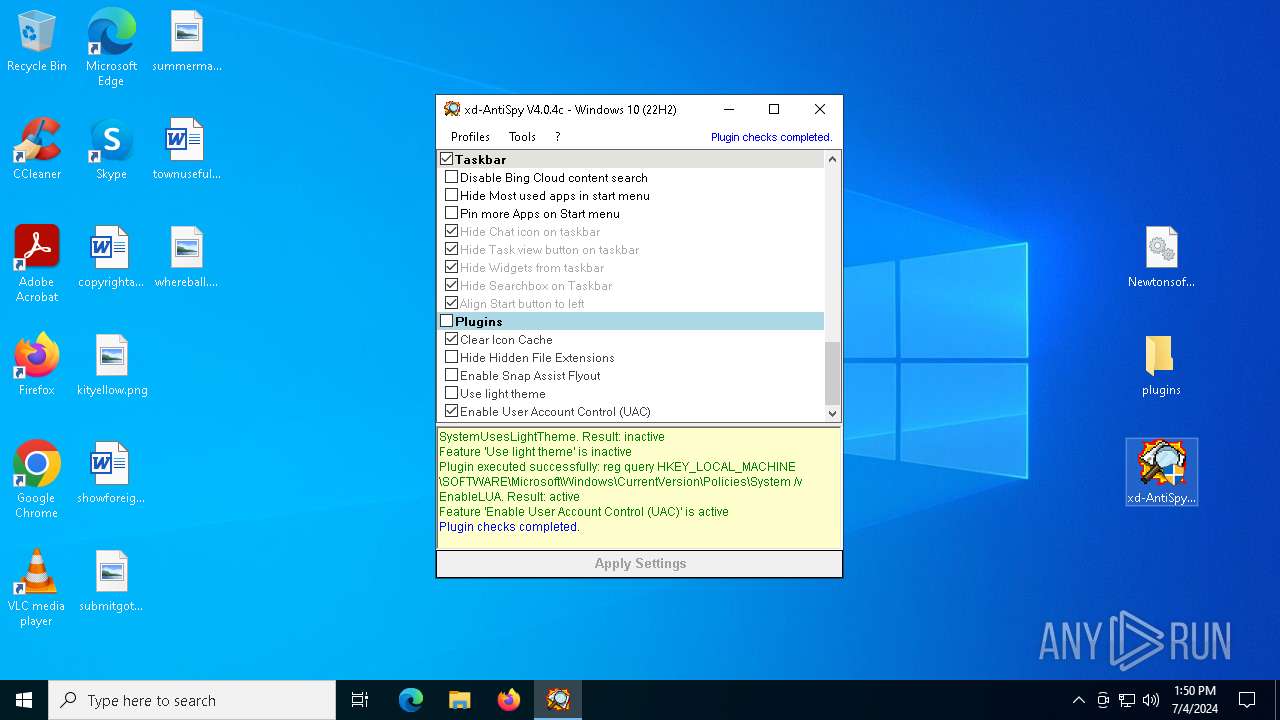Check Pin more Apps on Start menu

pos(451,213)
